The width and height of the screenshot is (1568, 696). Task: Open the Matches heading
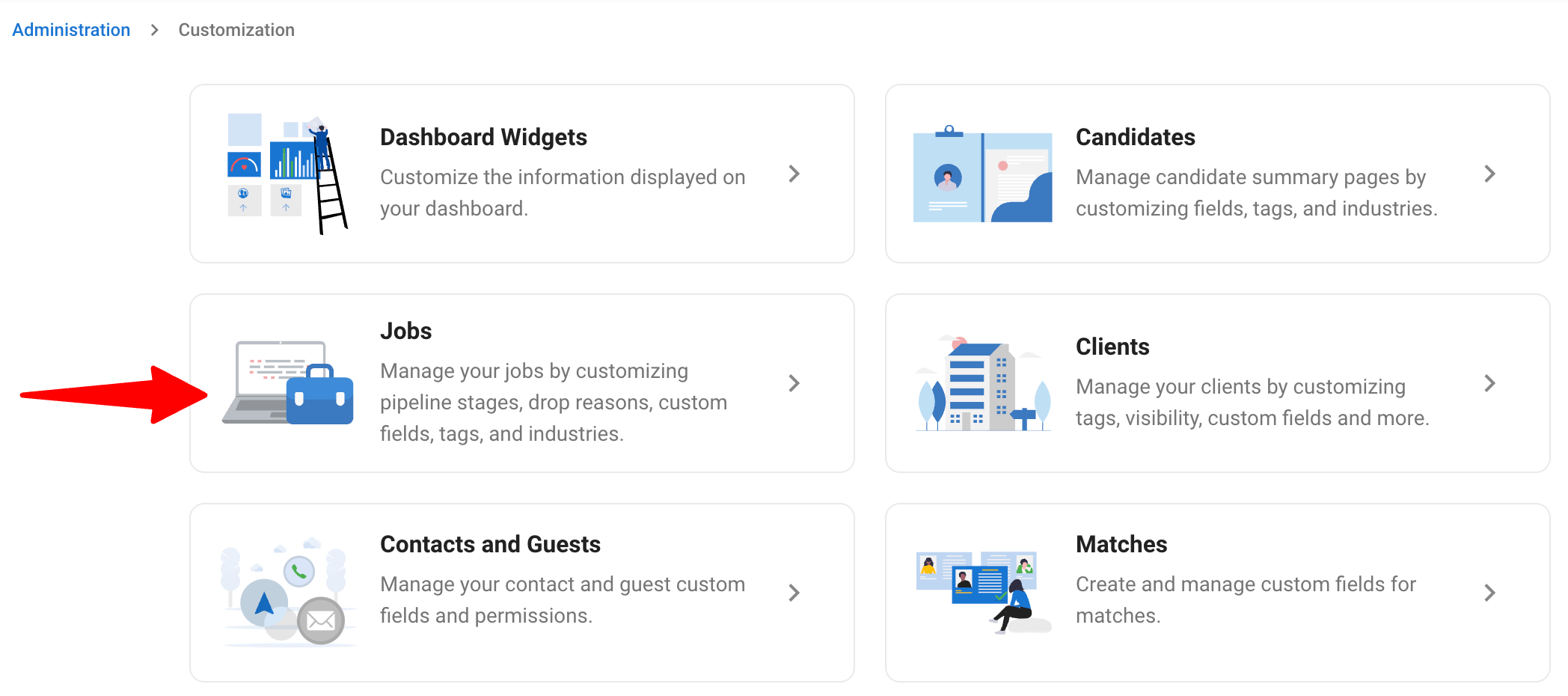pos(1121,544)
